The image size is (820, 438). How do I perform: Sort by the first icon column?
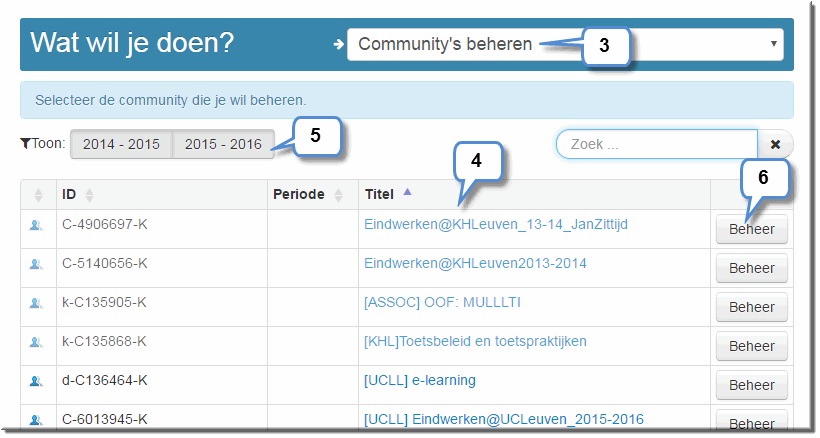click(38, 195)
